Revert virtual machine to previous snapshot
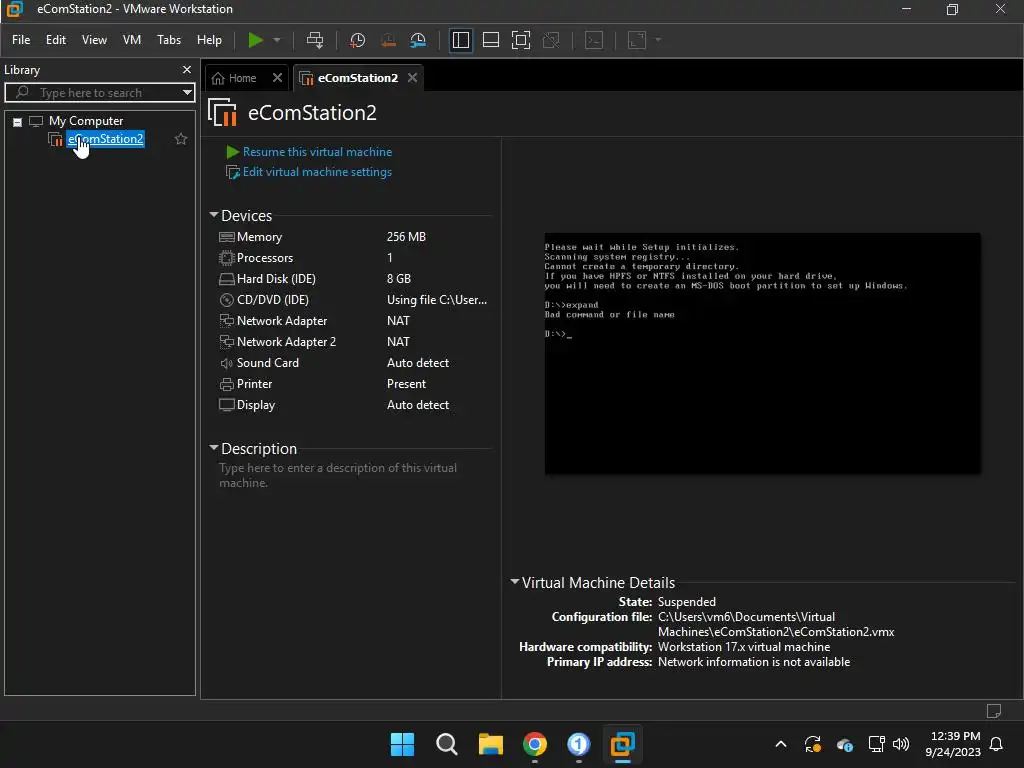The image size is (1024, 768). click(388, 40)
